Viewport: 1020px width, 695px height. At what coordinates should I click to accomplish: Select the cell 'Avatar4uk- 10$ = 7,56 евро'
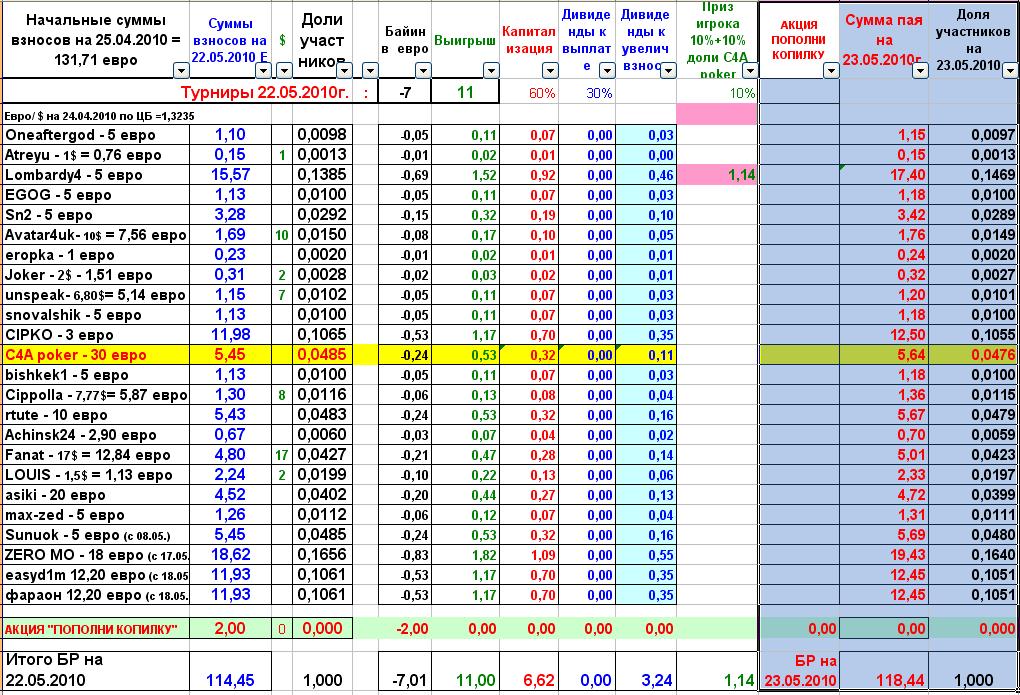pyautogui.click(x=96, y=235)
